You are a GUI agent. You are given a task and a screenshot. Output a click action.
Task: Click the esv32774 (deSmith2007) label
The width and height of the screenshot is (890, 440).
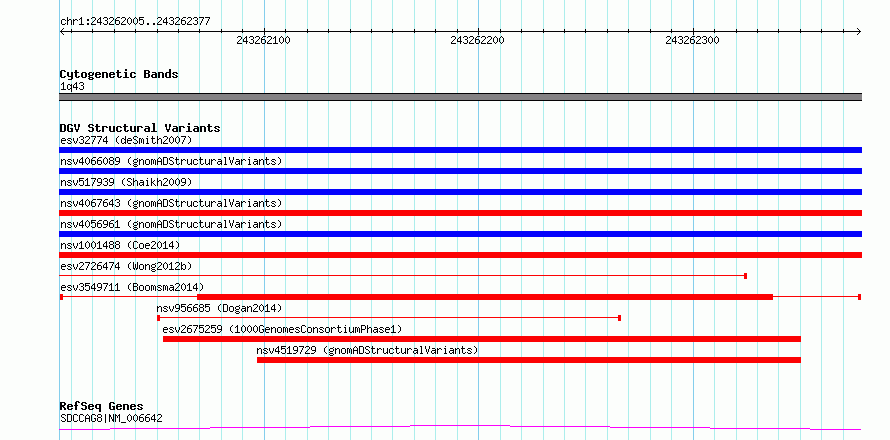(x=126, y=140)
